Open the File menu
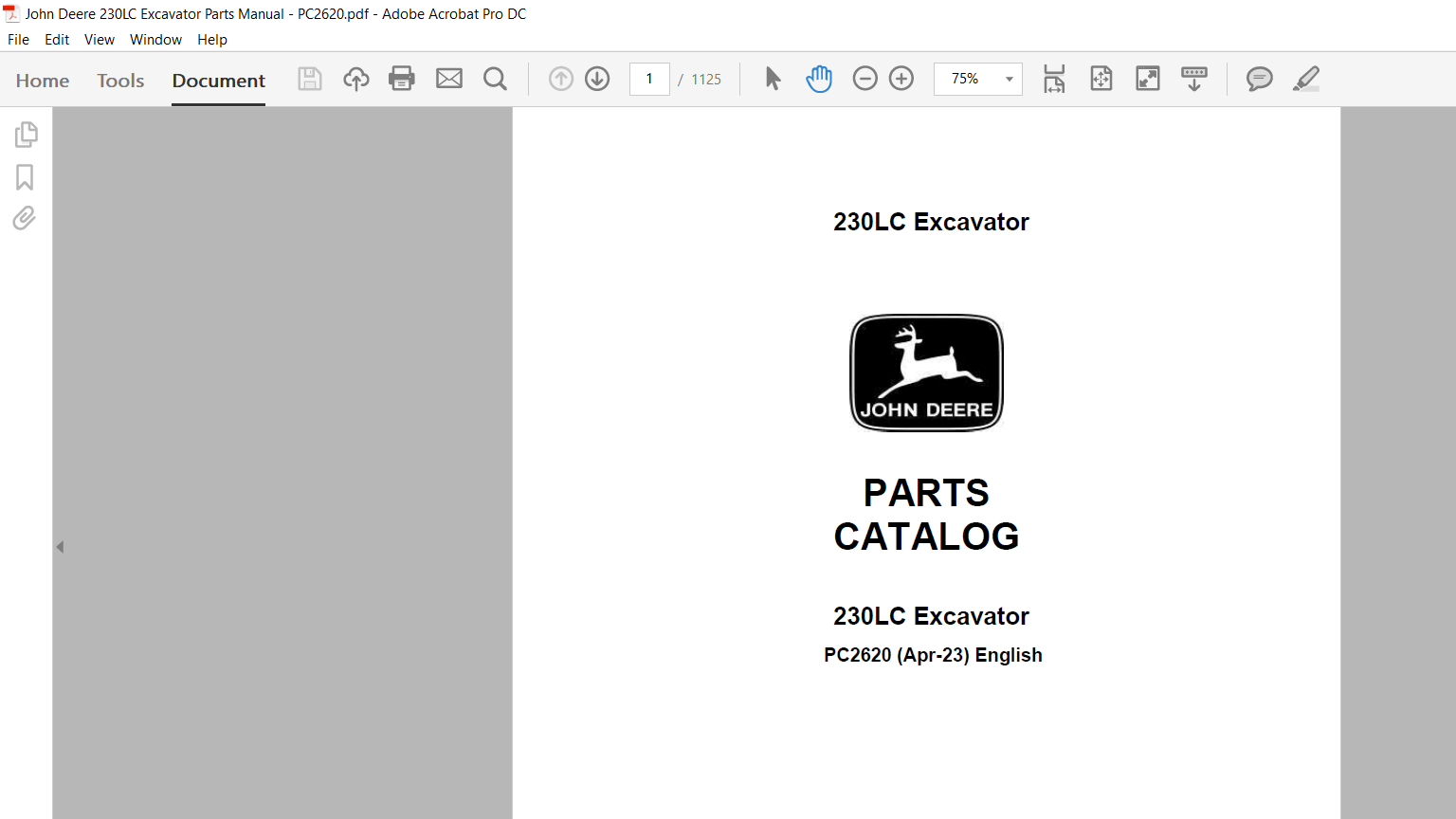The height and width of the screenshot is (819, 1456). pos(18,40)
